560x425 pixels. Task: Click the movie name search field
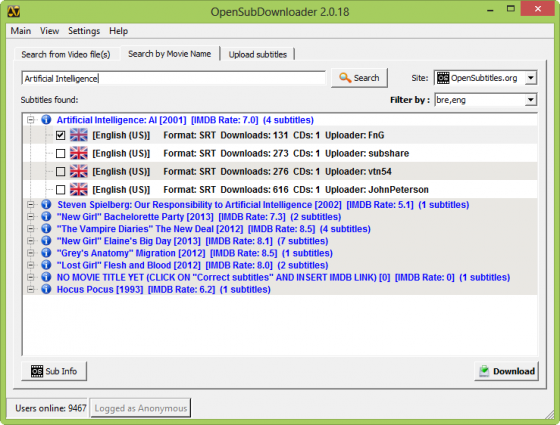(174, 78)
